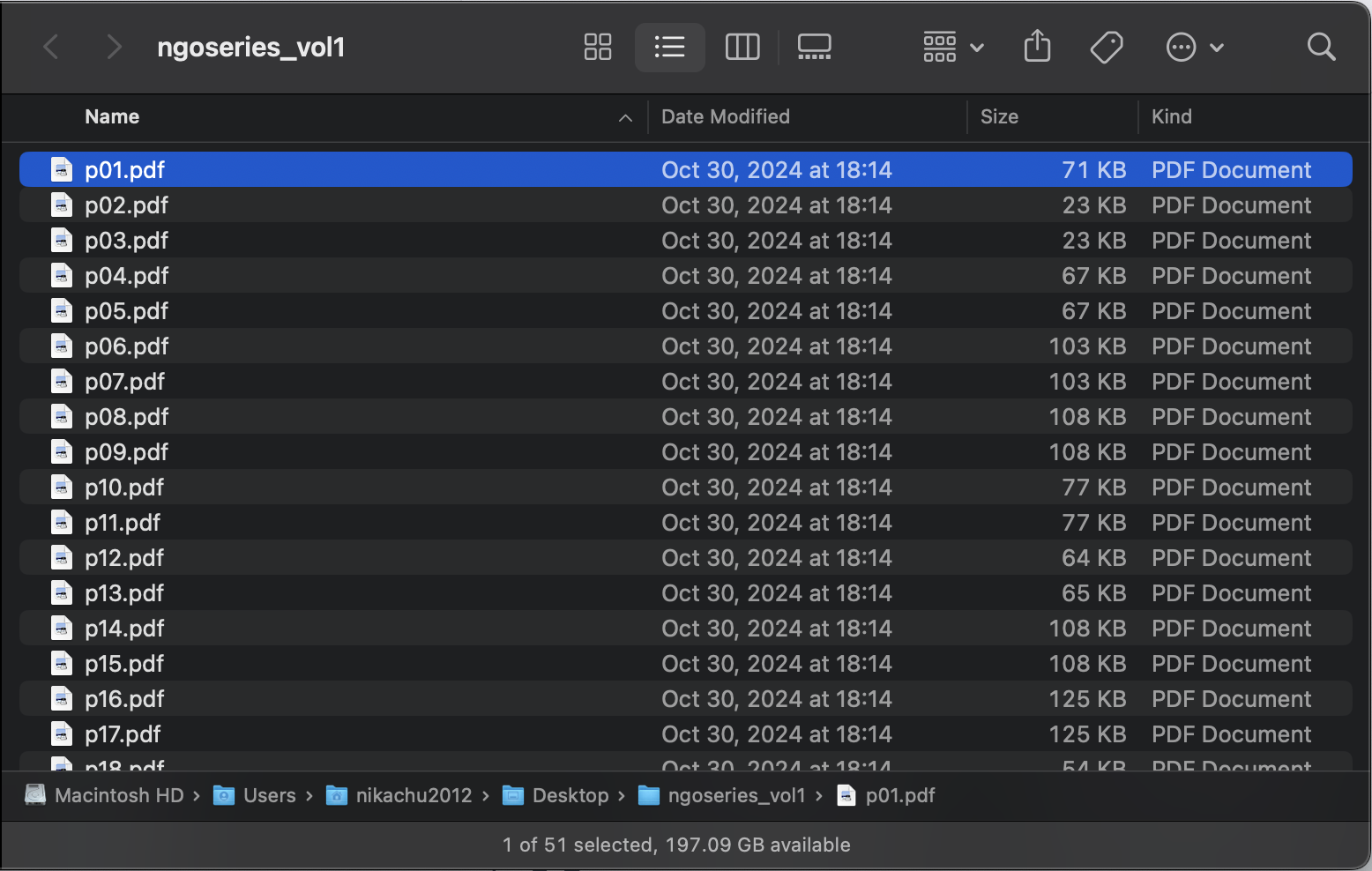Screen dimensions: 1372x871
Task: Sort by Size column header
Action: point(999,116)
